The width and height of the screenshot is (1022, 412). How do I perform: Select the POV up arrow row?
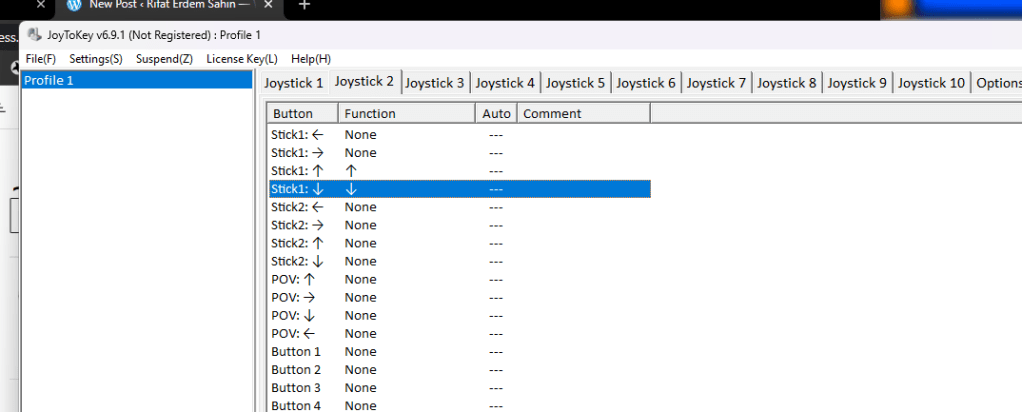[460, 279]
